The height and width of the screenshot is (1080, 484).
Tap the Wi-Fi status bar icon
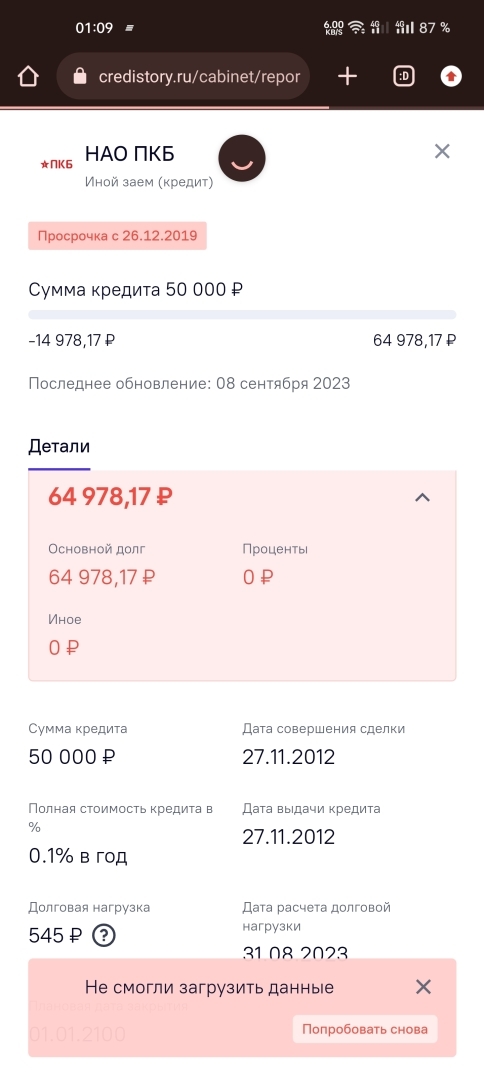click(356, 28)
